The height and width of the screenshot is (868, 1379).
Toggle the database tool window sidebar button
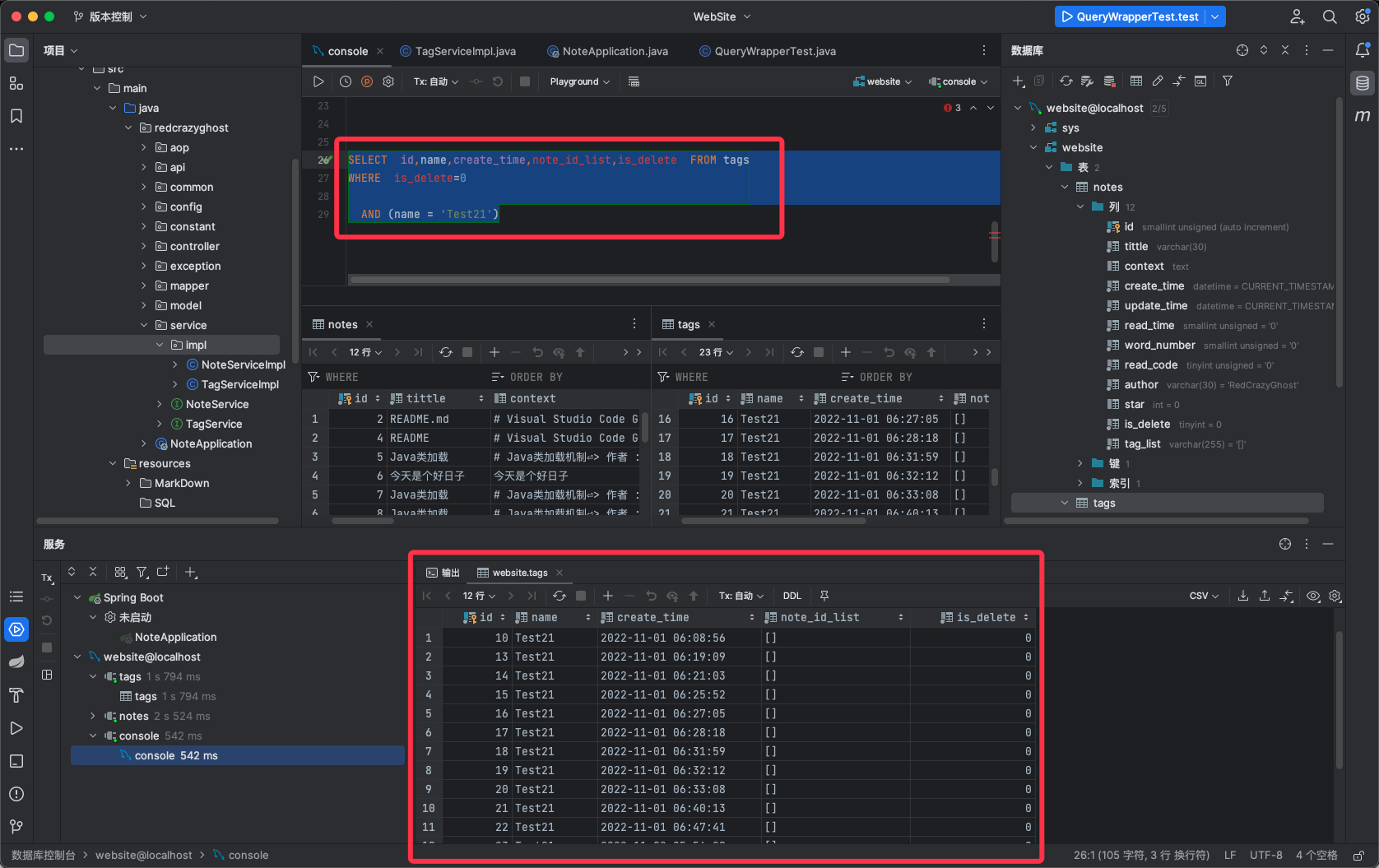coord(1363,82)
